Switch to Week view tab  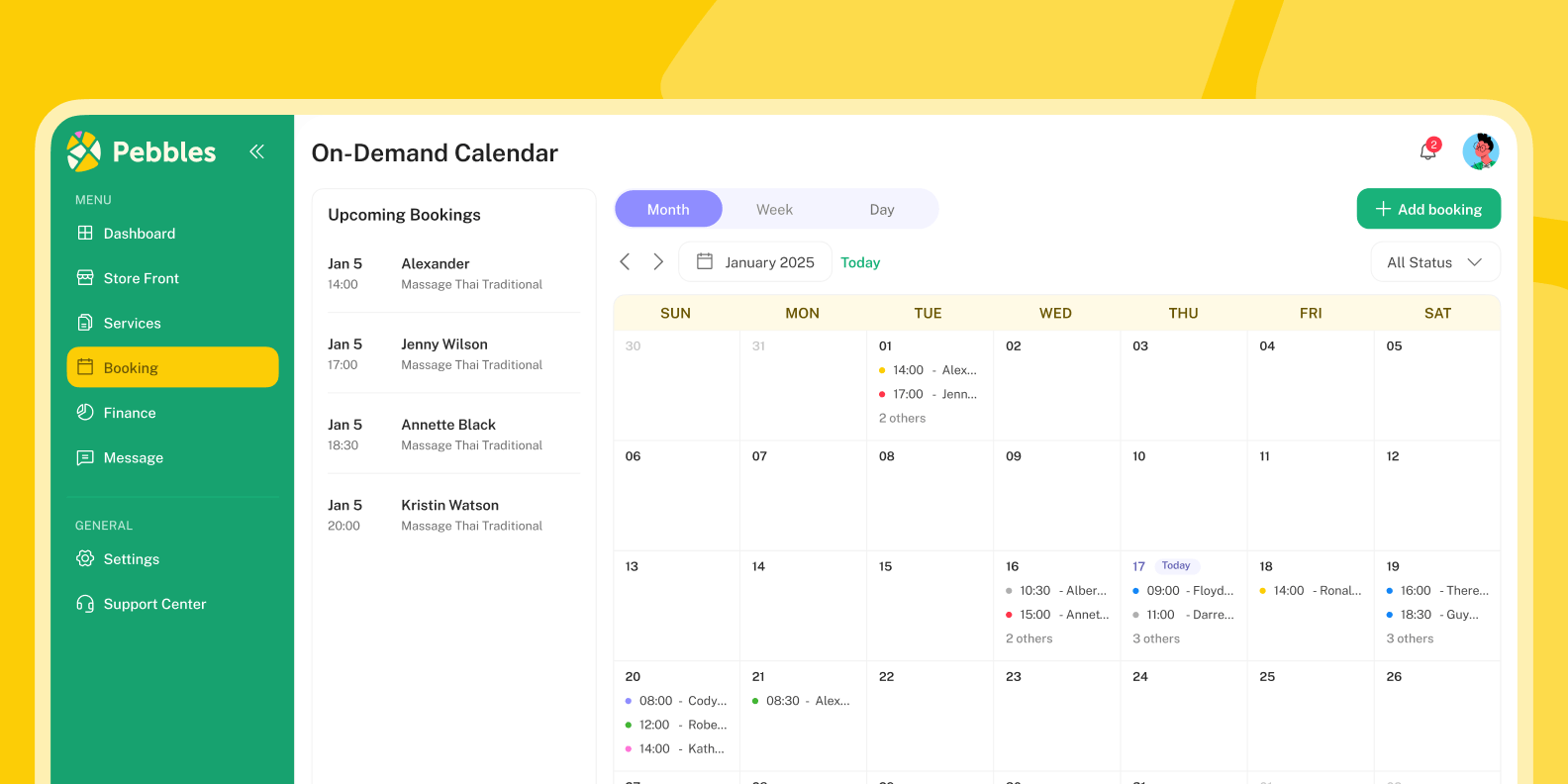coord(774,209)
